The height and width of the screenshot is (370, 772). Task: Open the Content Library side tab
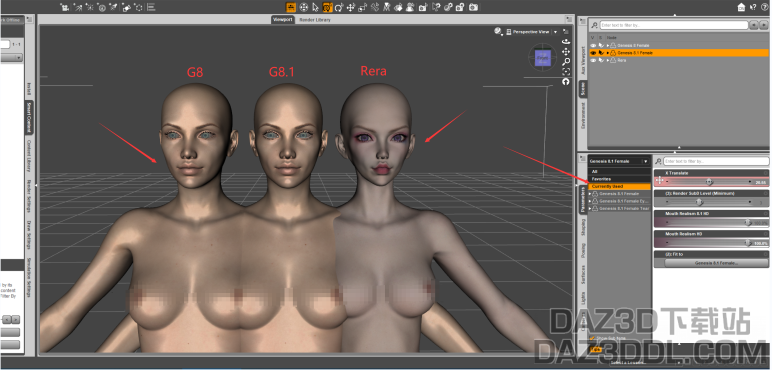[x=29, y=156]
